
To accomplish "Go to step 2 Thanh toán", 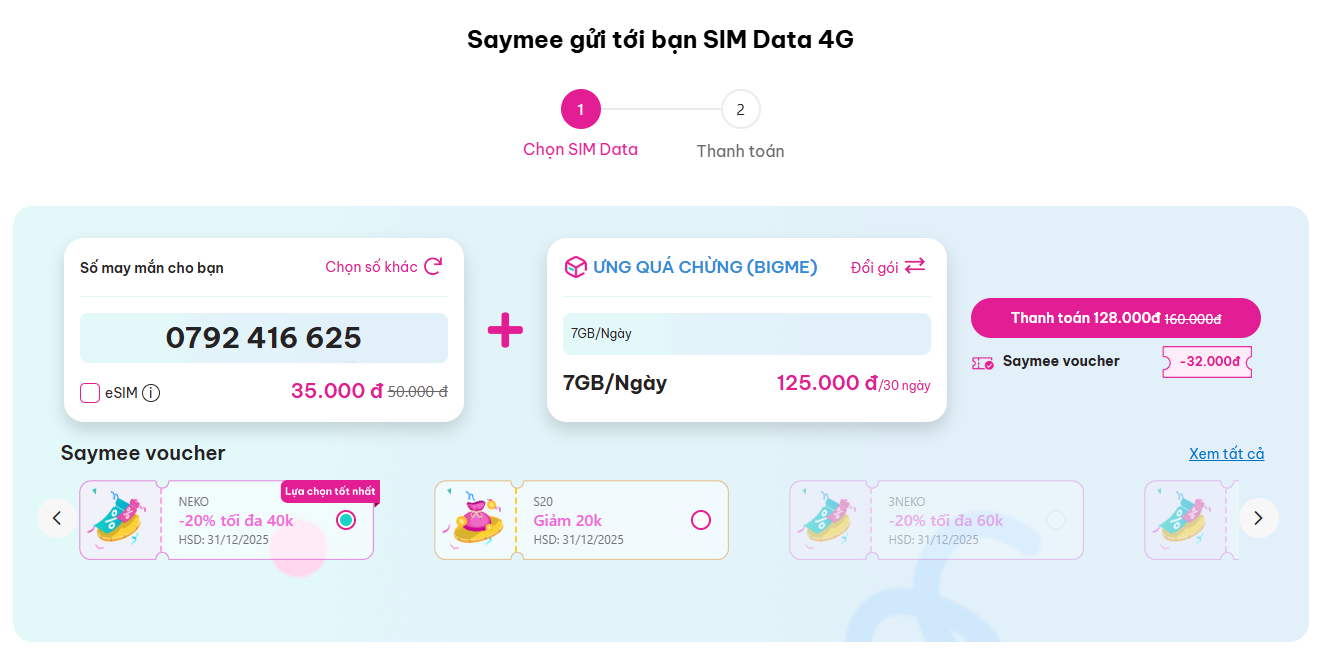I will coord(740,110).
